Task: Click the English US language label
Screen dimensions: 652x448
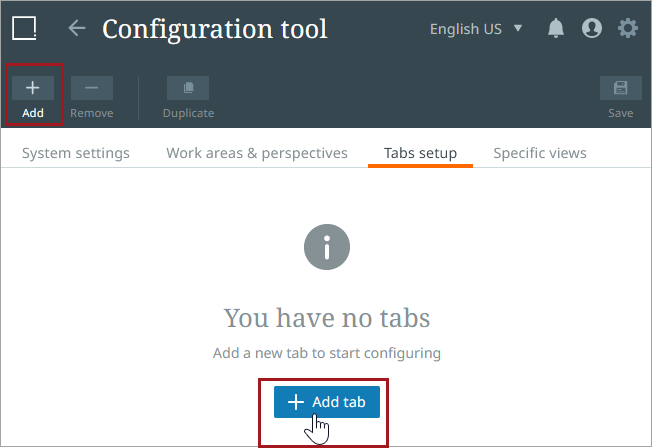Action: 465,29
